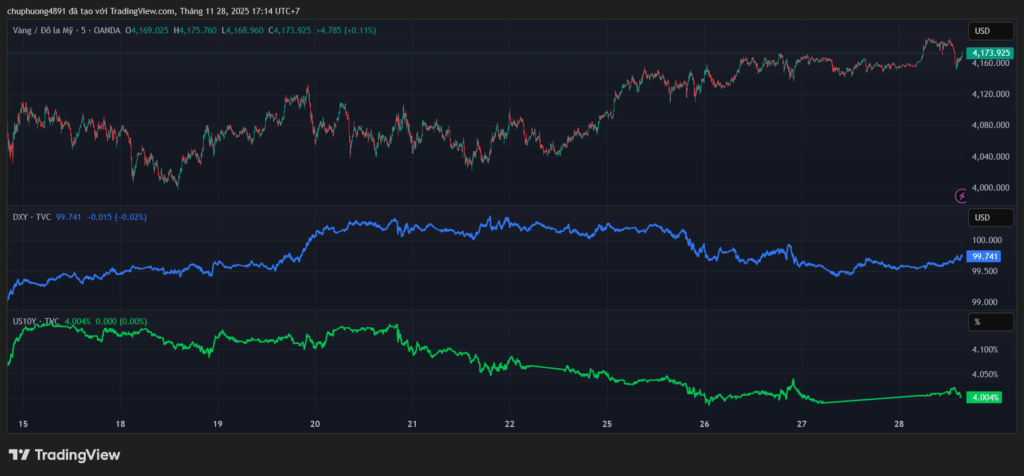
Task: Select the DXY · TVC legend label
Action: [32, 217]
